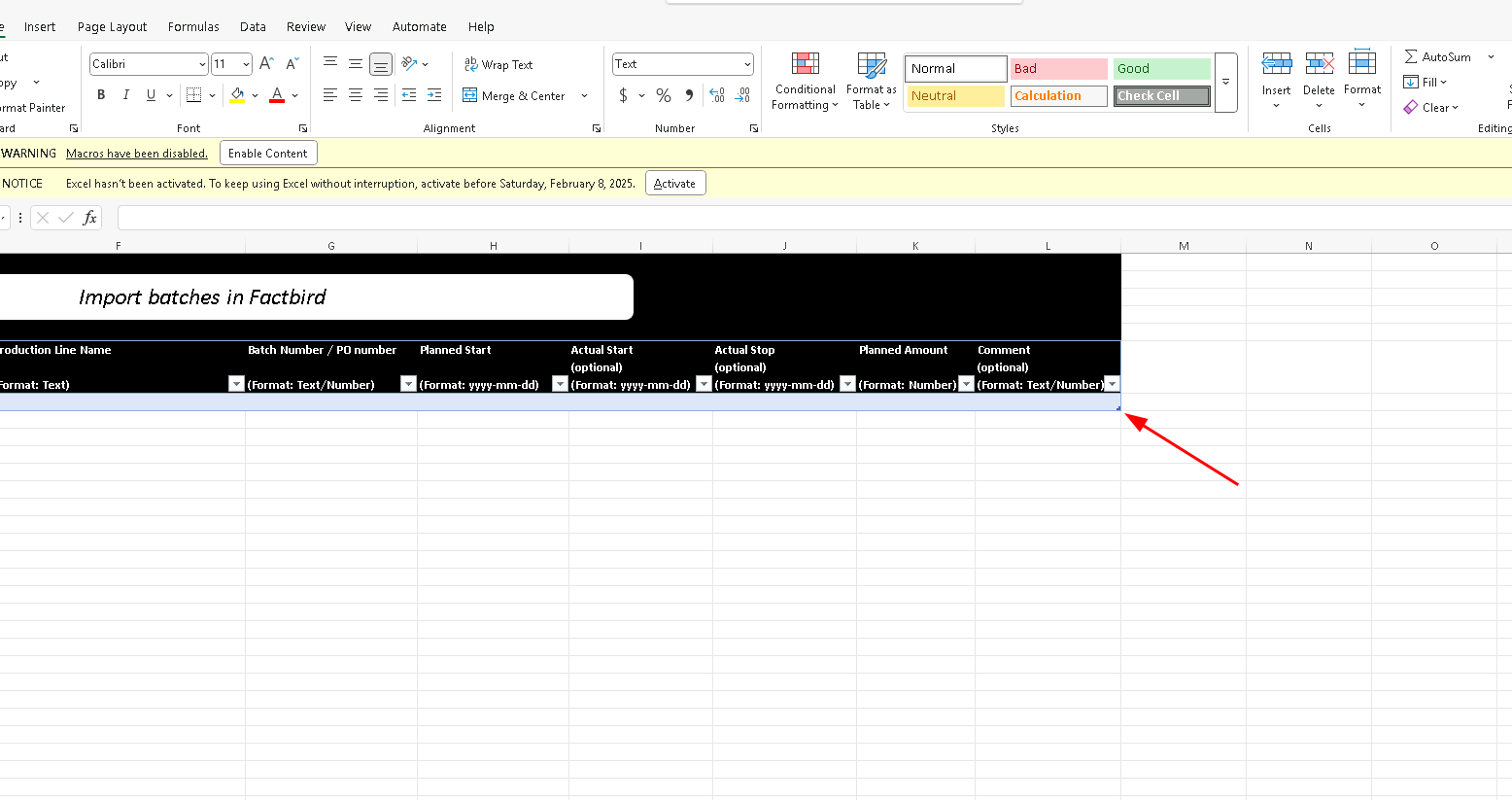
Task: Open the Fill dropdown
Action: (x=1426, y=83)
